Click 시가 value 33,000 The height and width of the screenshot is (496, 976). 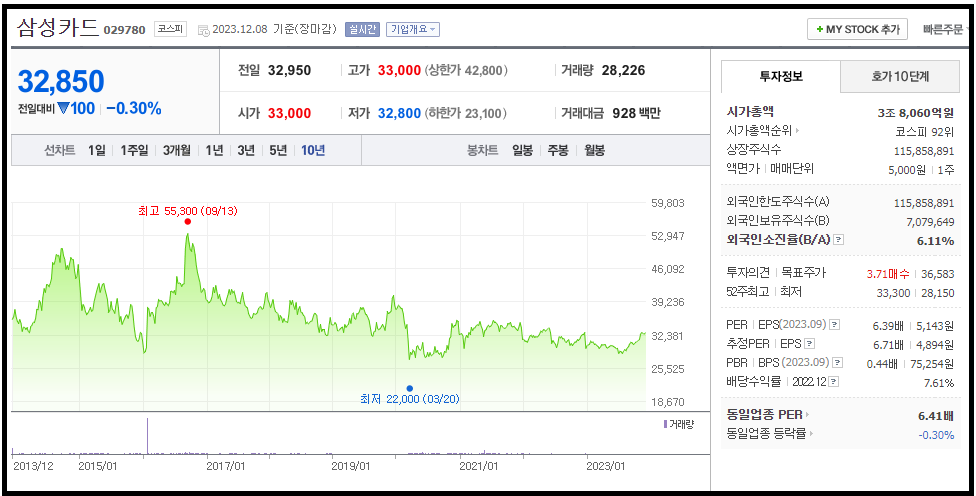(x=289, y=113)
